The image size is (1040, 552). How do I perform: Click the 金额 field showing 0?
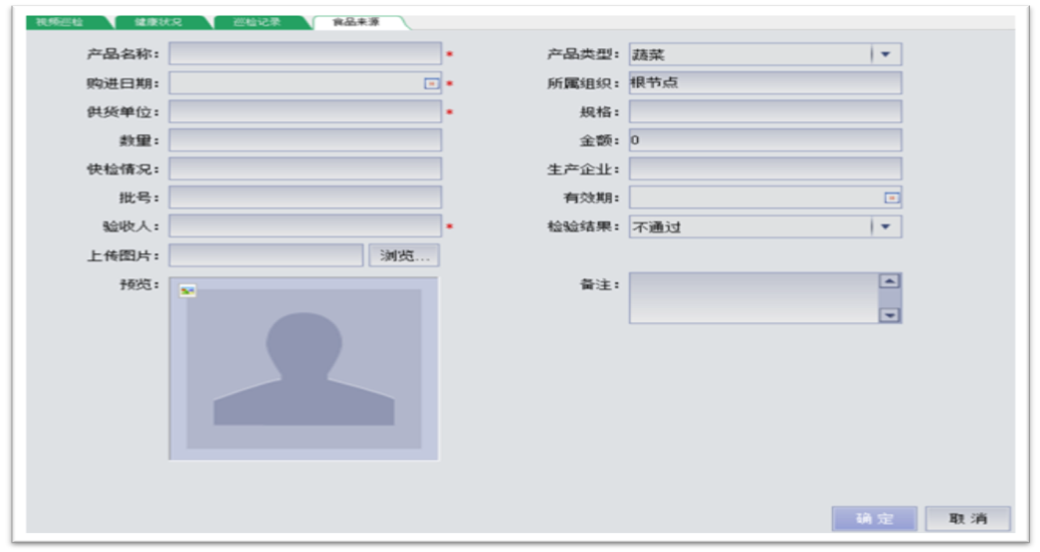[765, 140]
